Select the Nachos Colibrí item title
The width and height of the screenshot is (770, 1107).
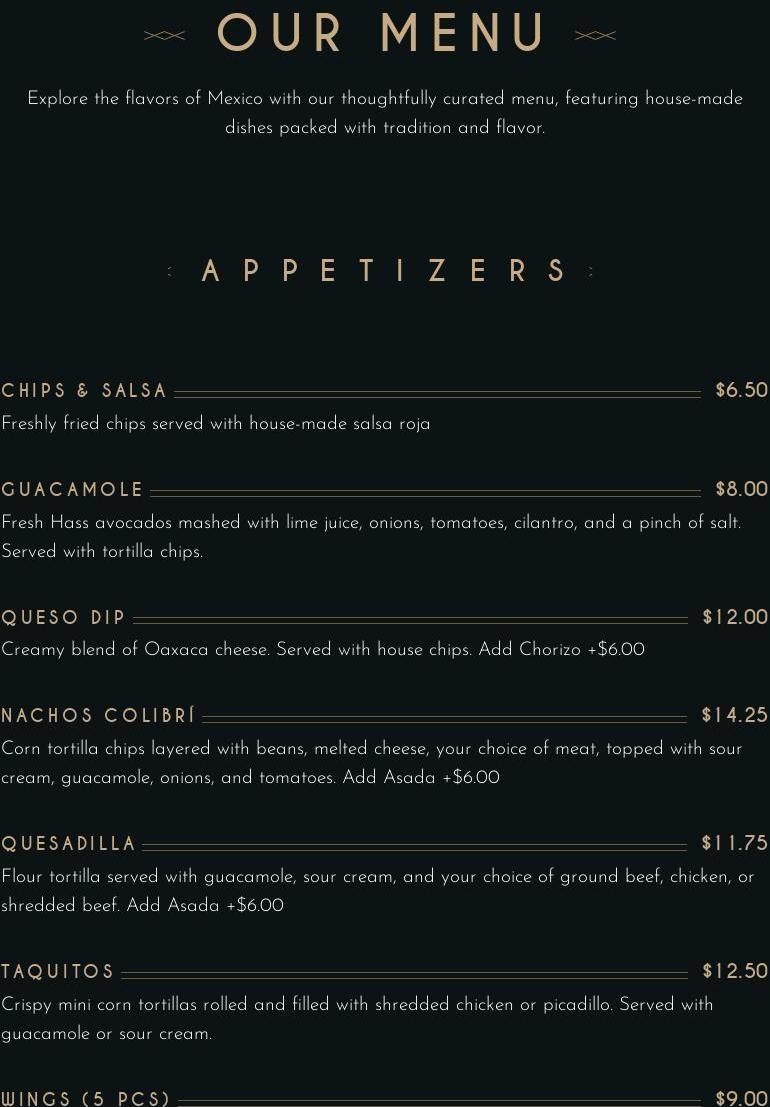[98, 715]
